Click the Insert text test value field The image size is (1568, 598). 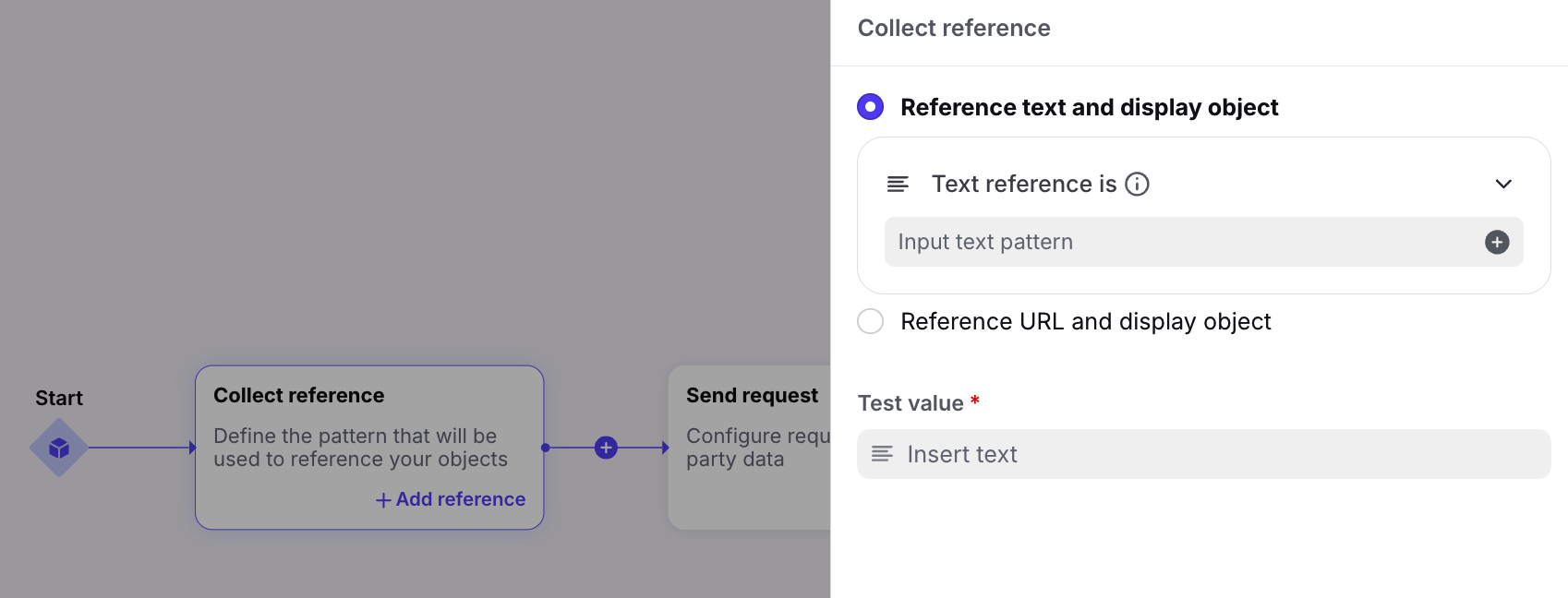1204,454
